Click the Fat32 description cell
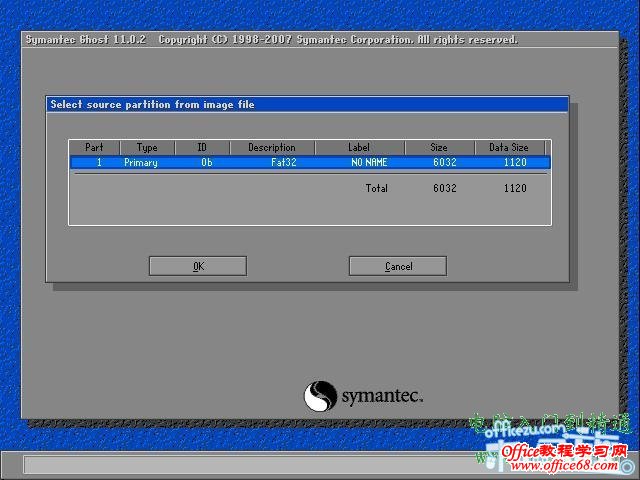 [284, 162]
